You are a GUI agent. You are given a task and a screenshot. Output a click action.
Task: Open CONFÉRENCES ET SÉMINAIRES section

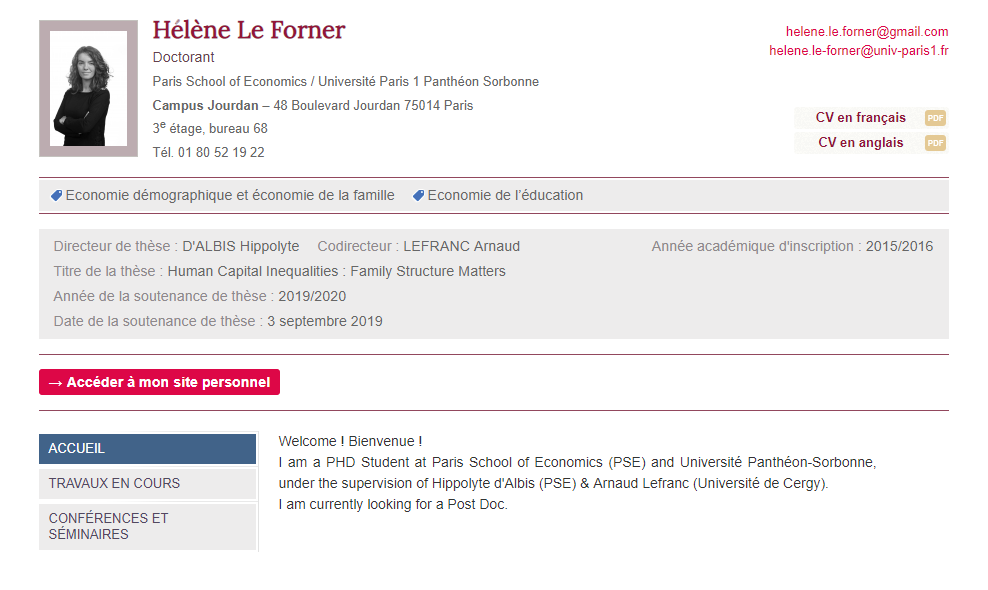pyautogui.click(x=147, y=526)
